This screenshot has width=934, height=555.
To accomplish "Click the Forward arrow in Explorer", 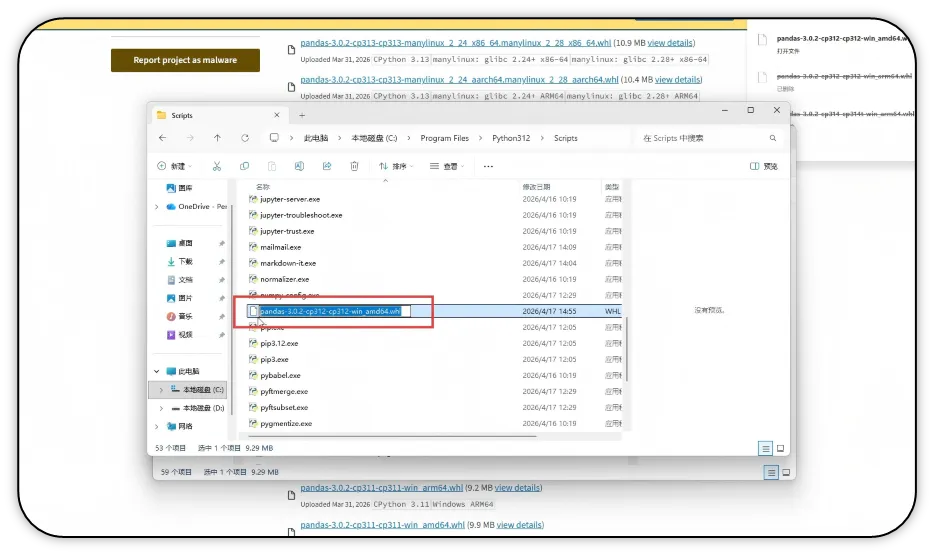I will click(190, 138).
